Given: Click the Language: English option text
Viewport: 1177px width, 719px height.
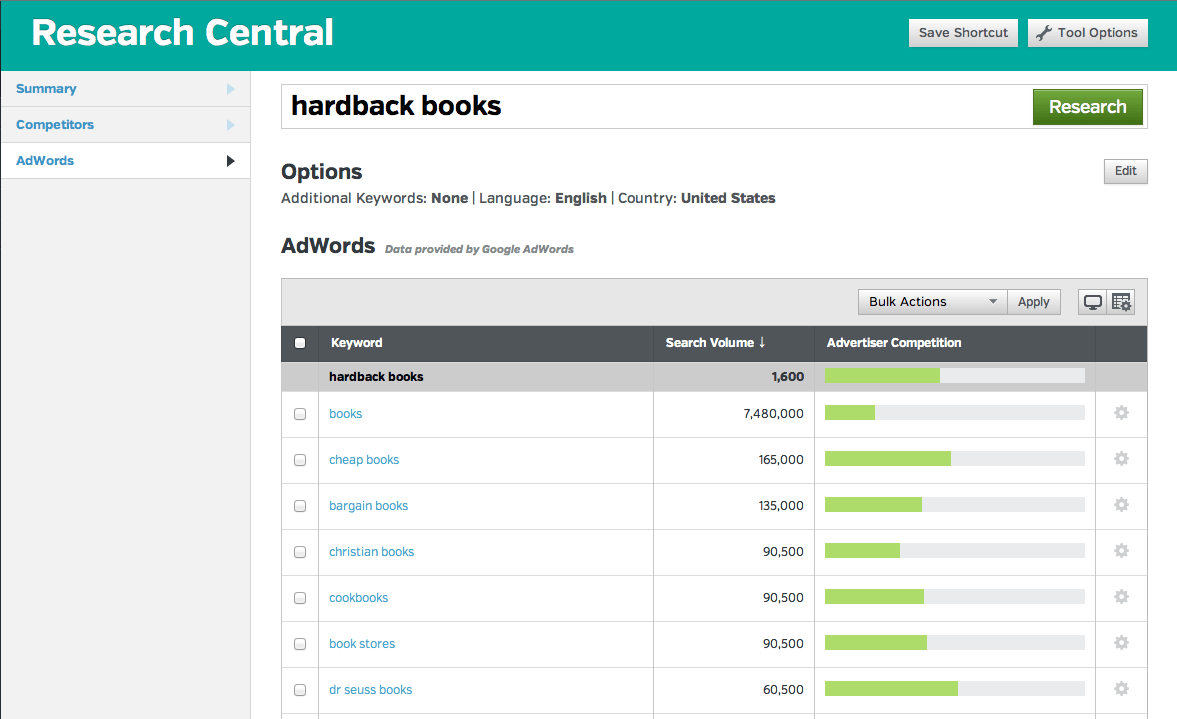Looking at the screenshot, I should click(x=543, y=198).
